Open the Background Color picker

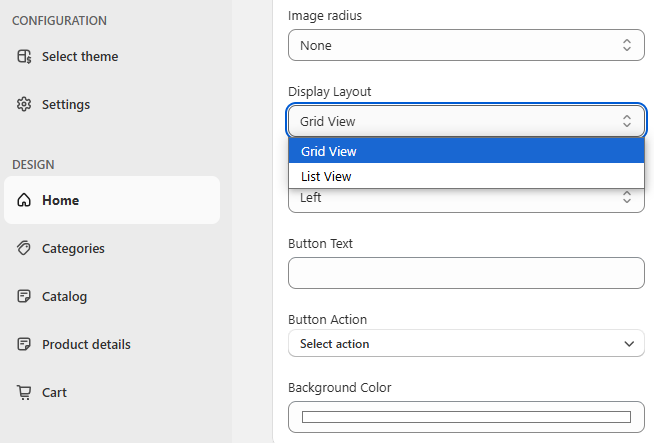click(x=466, y=417)
